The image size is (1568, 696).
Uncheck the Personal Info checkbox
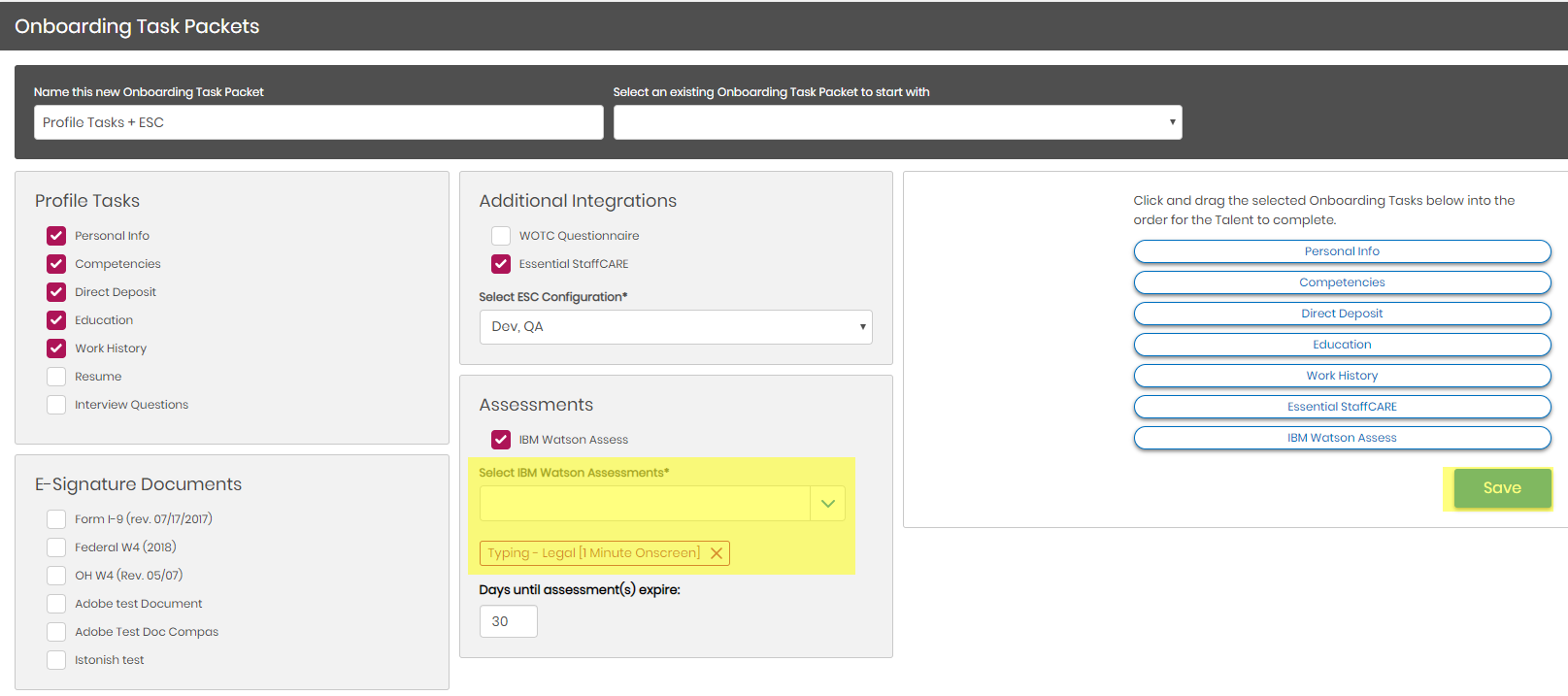point(56,236)
